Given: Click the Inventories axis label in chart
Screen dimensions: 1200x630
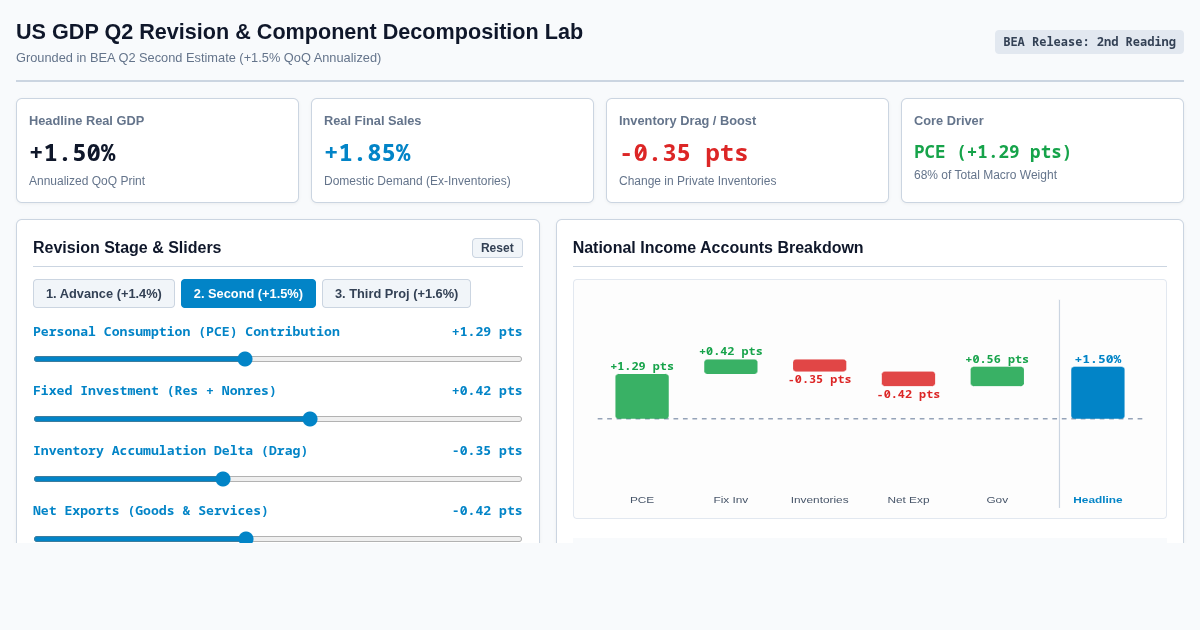Looking at the screenshot, I should 820,500.
